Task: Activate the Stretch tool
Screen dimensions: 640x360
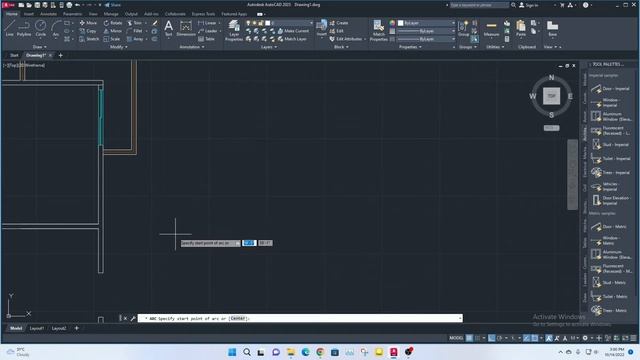Action: point(89,39)
